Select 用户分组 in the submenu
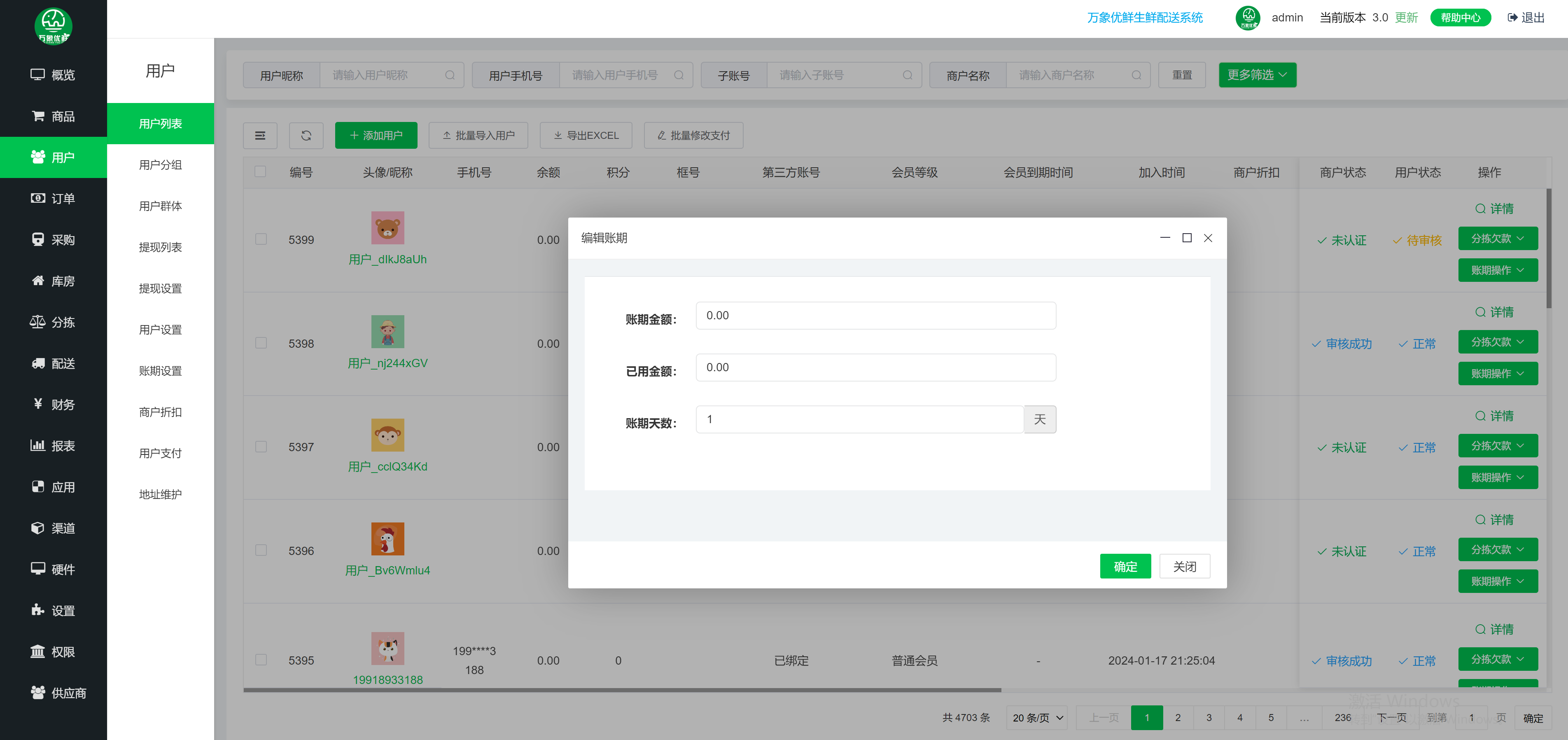Viewport: 1568px width, 740px height. pos(160,164)
